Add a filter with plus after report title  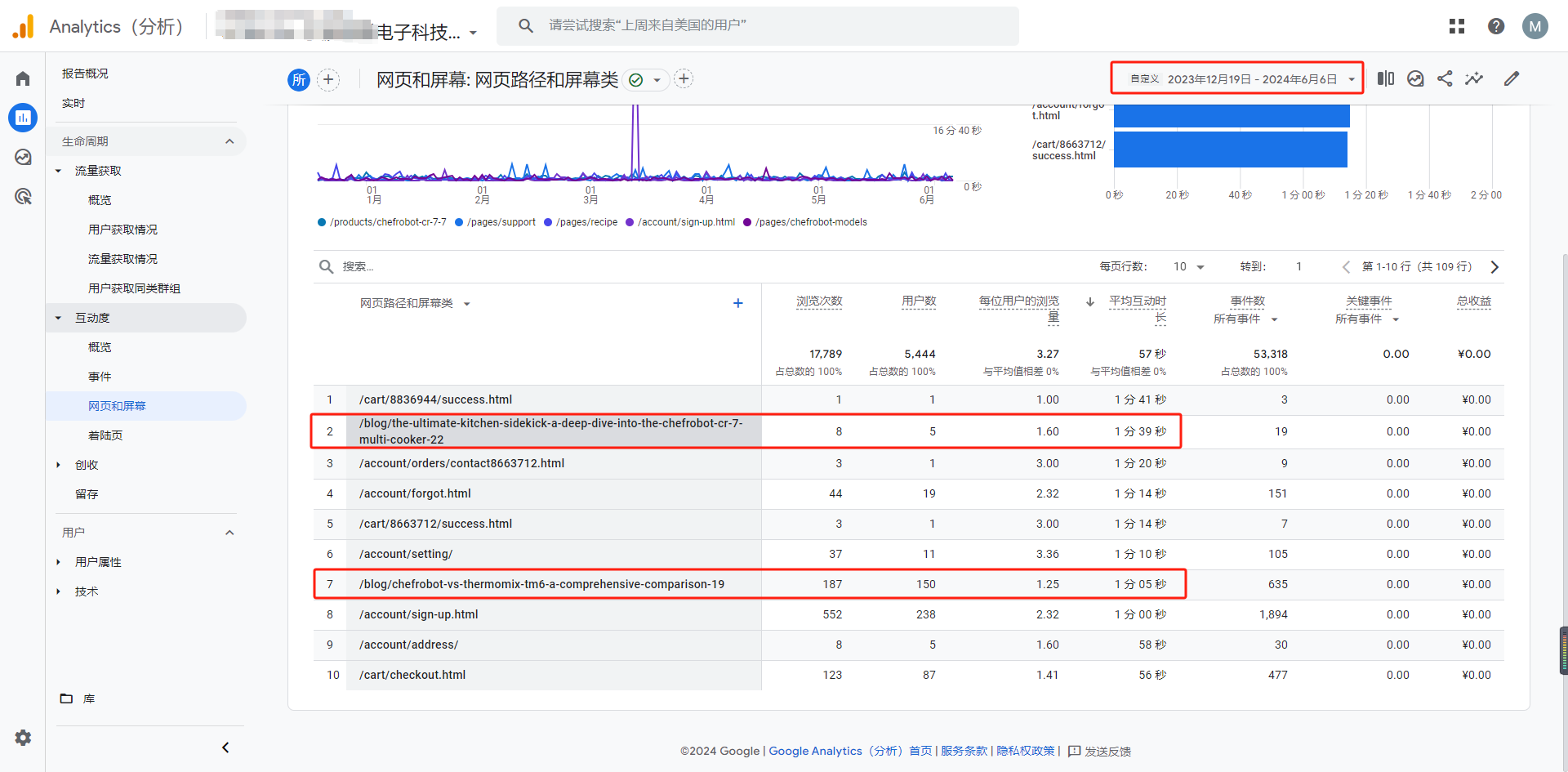coord(684,78)
